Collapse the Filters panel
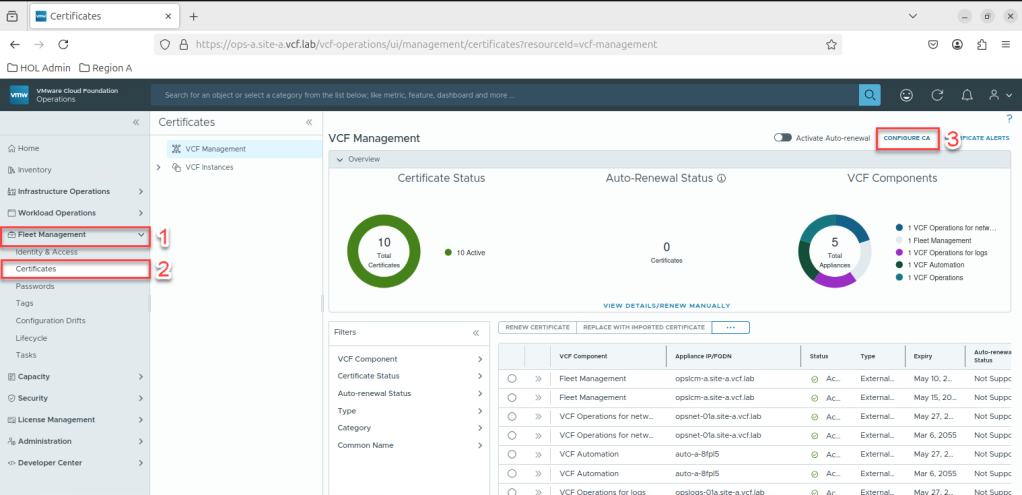 [x=476, y=333]
